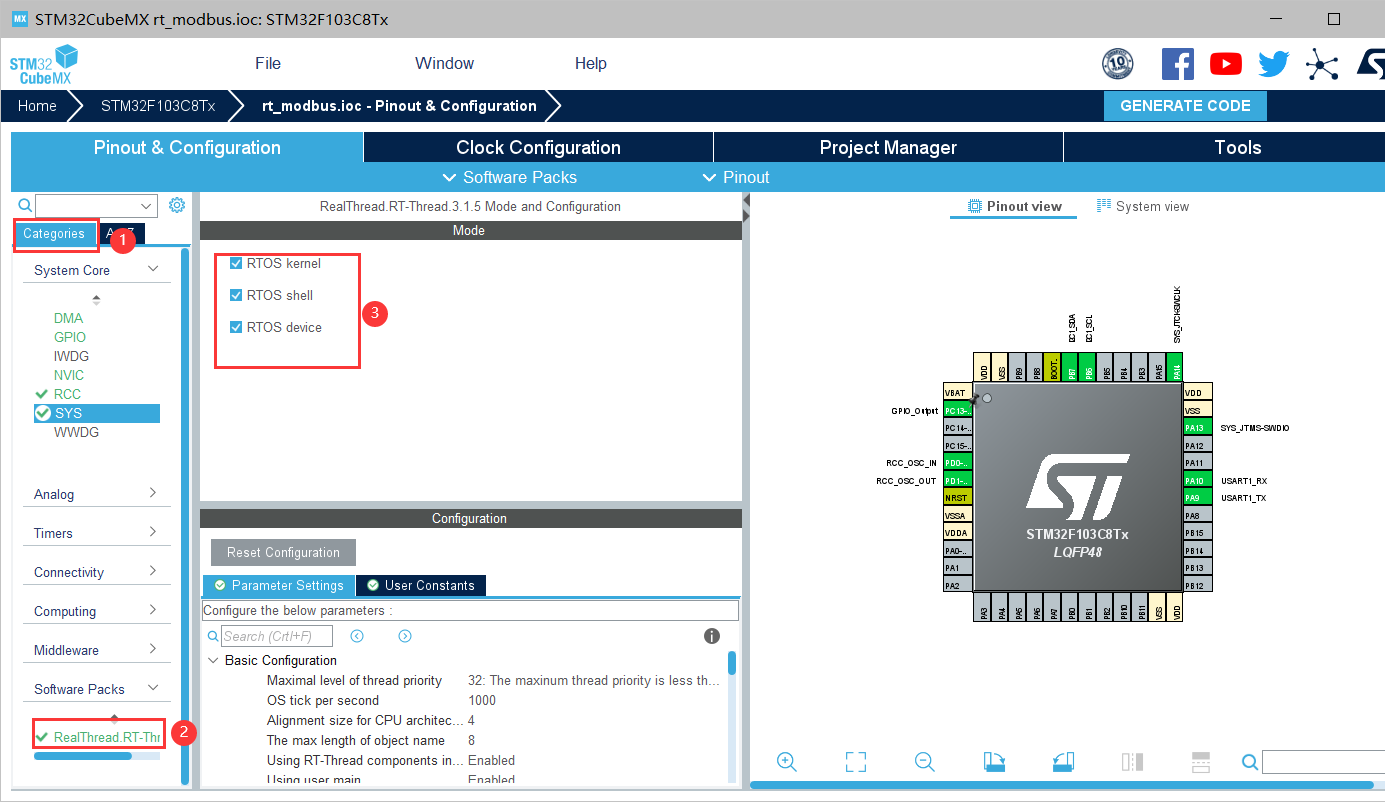Expand the Analog category

pos(153,493)
